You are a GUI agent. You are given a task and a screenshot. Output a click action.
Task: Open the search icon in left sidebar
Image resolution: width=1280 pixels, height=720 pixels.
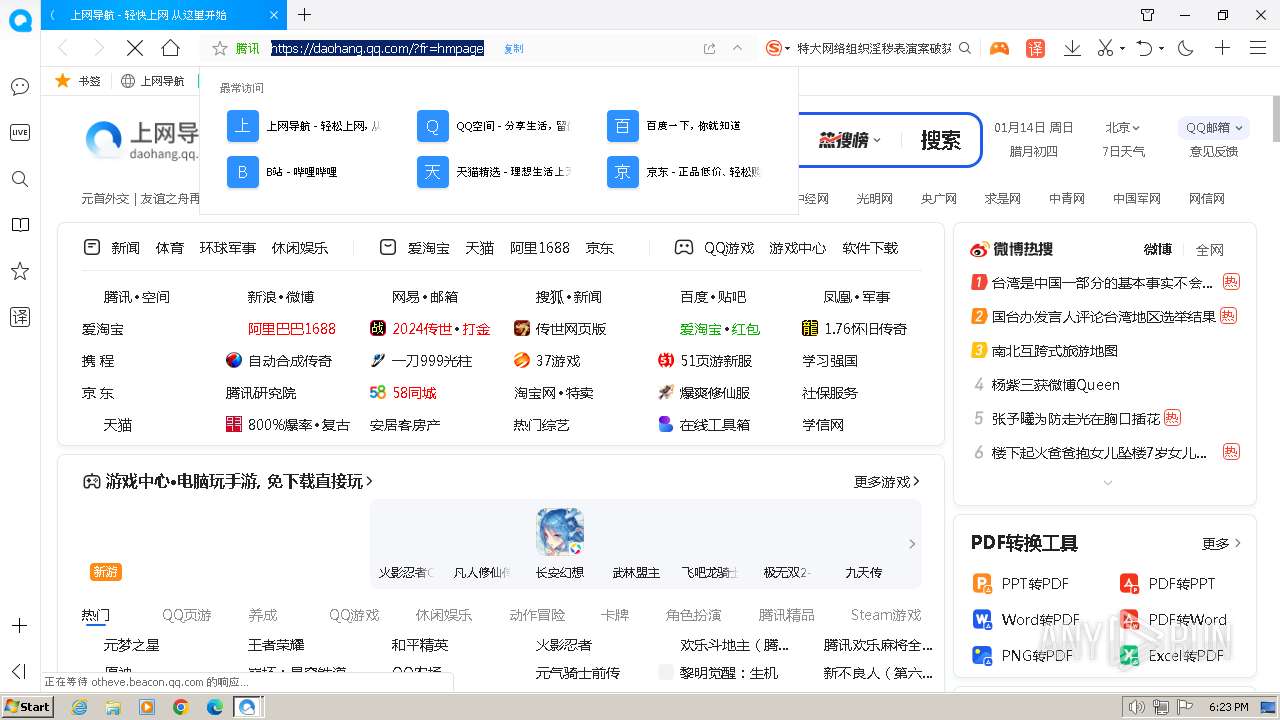click(x=19, y=179)
